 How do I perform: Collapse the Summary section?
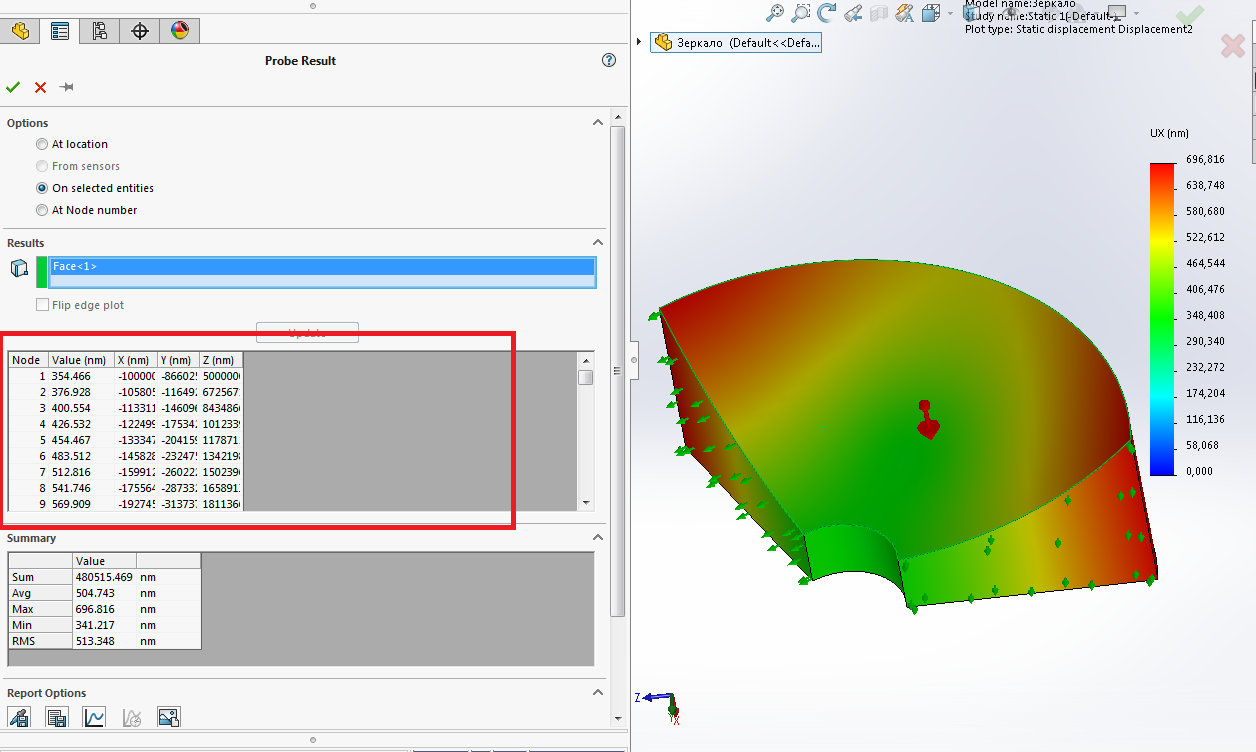pyautogui.click(x=597, y=537)
